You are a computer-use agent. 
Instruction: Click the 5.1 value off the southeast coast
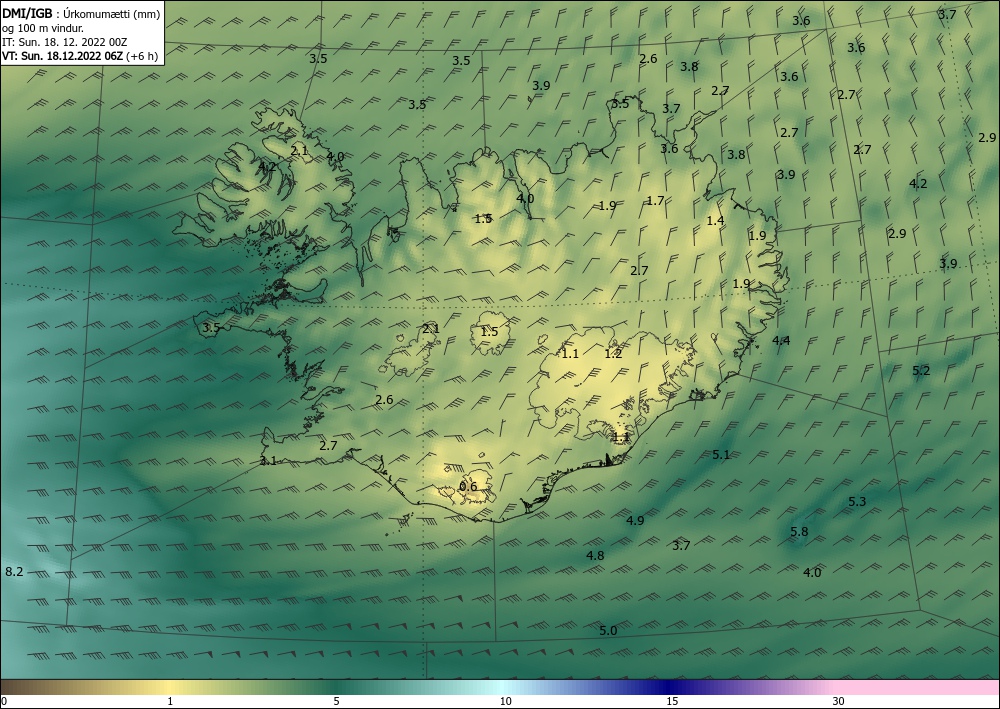pyautogui.click(x=721, y=454)
